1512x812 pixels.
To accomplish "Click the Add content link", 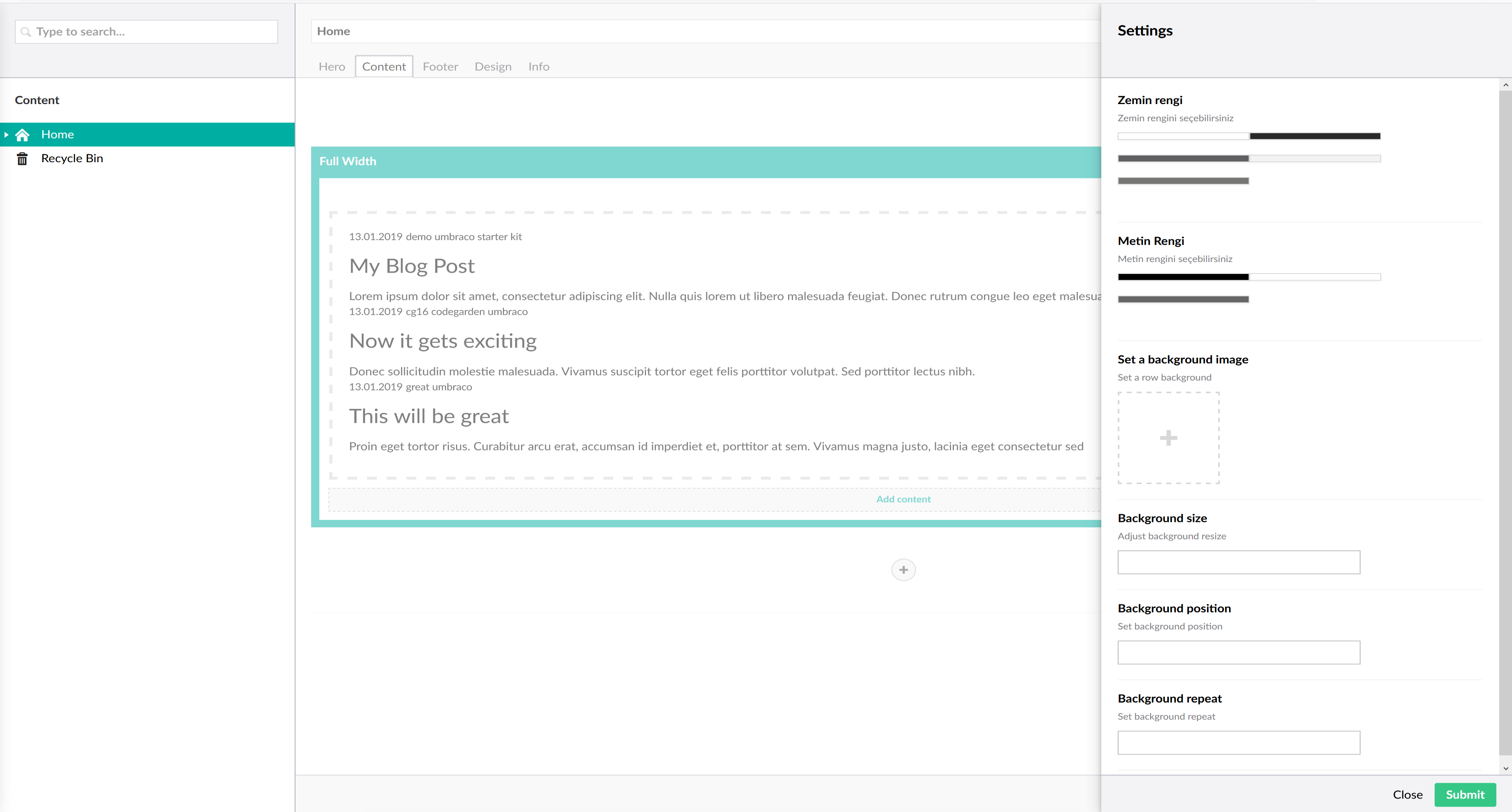I will click(903, 499).
